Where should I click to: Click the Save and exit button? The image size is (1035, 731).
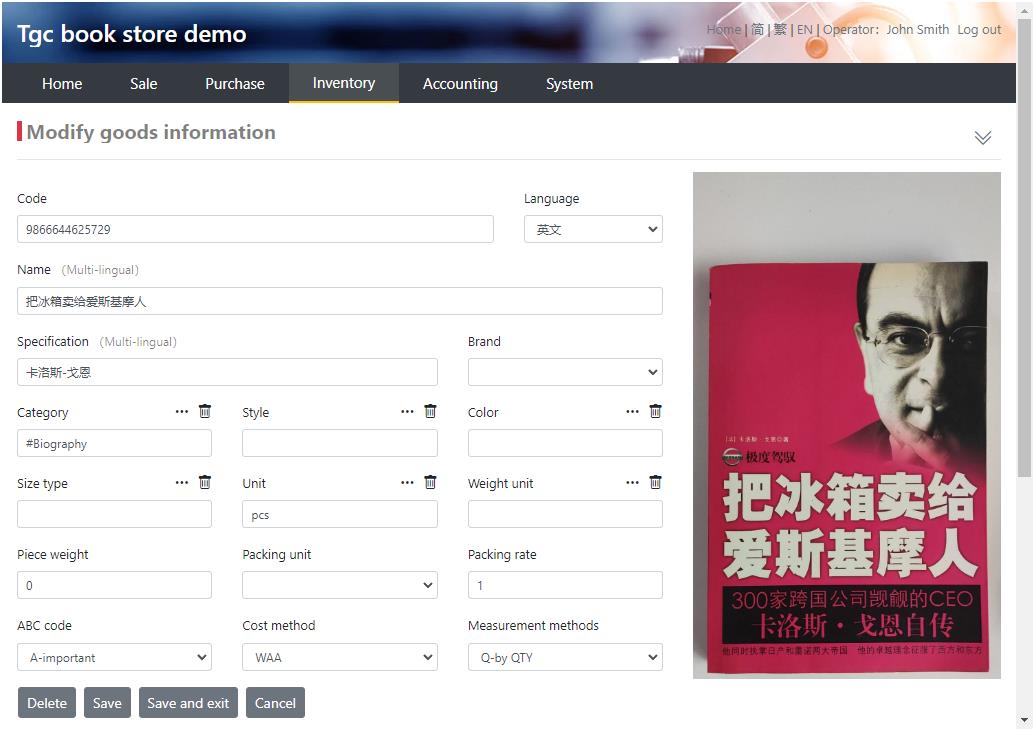click(188, 703)
